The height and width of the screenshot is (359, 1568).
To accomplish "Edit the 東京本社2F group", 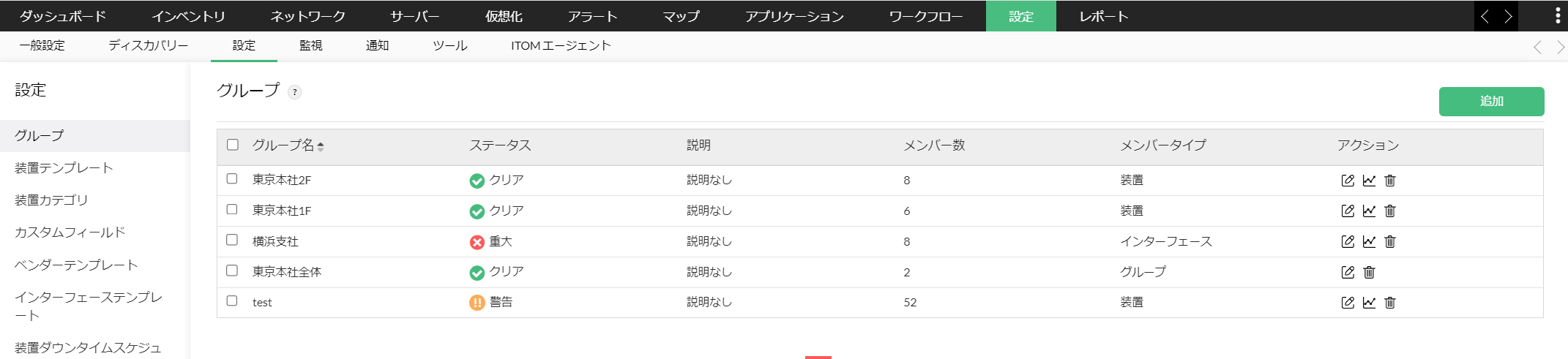I will pos(1348,181).
